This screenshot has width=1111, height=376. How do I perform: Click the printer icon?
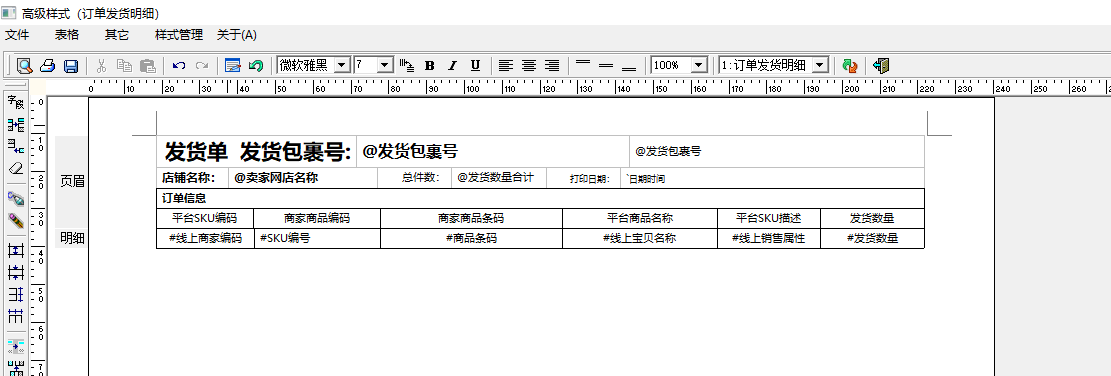[x=47, y=66]
